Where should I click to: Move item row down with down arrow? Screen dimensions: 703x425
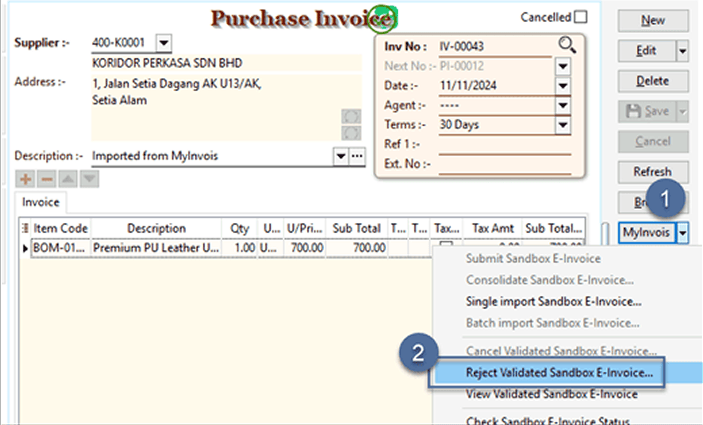tap(89, 179)
